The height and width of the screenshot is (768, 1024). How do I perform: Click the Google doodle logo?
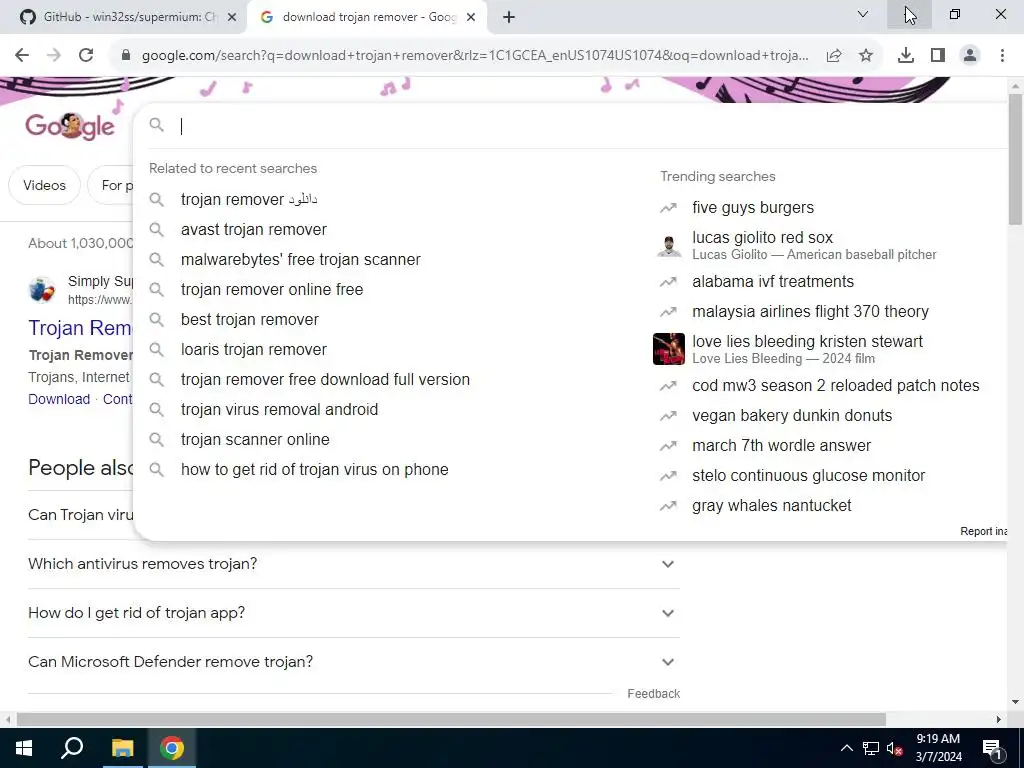pyautogui.click(x=70, y=125)
